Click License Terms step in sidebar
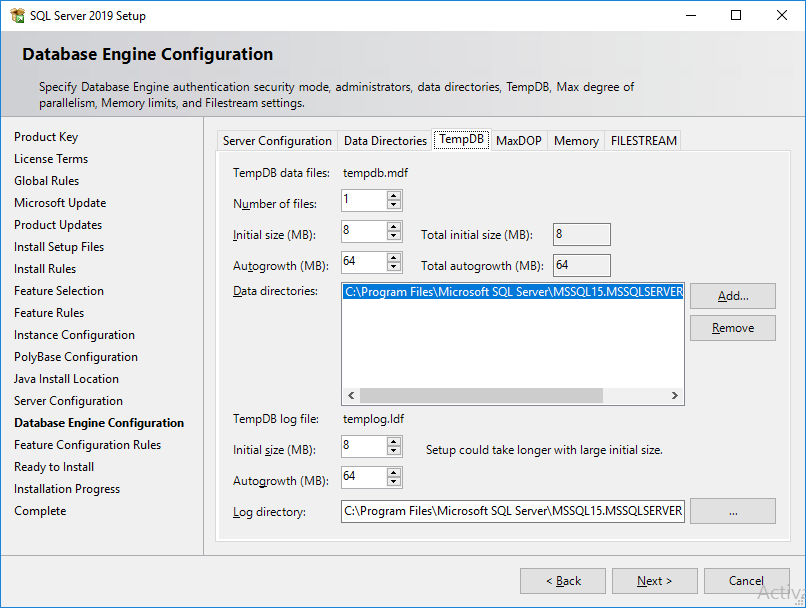 51,159
